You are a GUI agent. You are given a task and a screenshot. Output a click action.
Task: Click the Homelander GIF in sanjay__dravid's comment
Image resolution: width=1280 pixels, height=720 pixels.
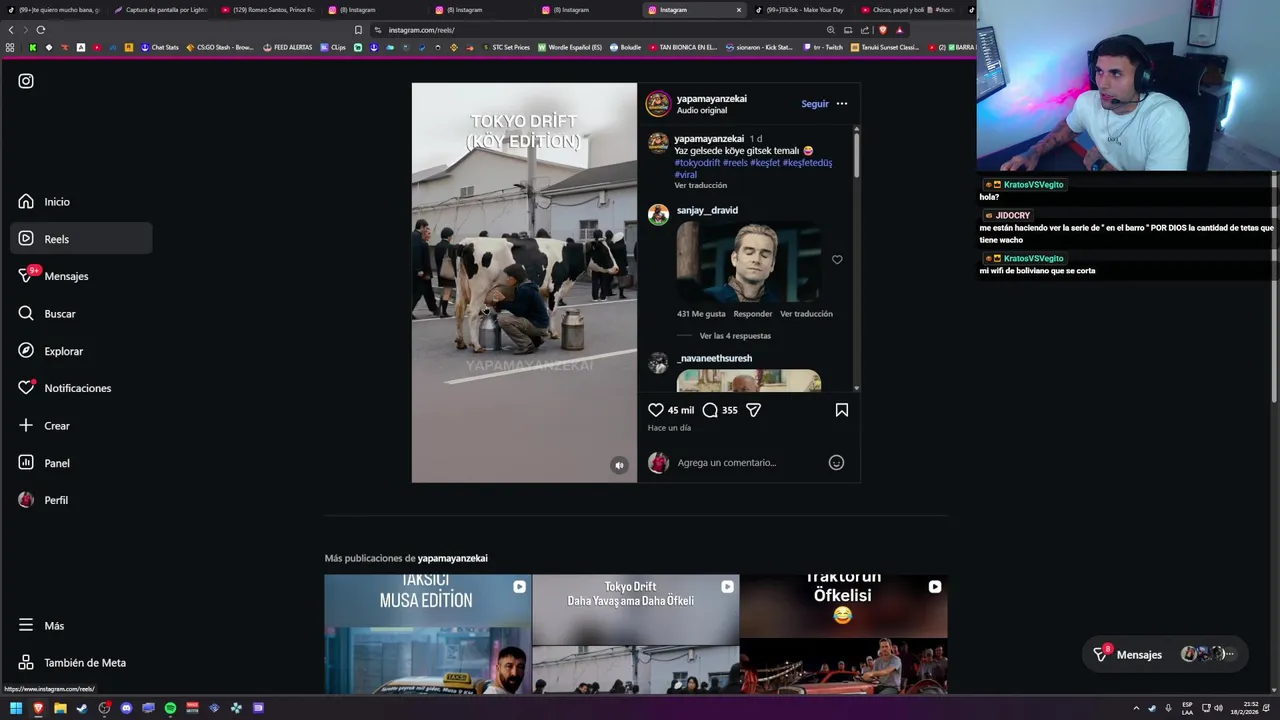749,262
